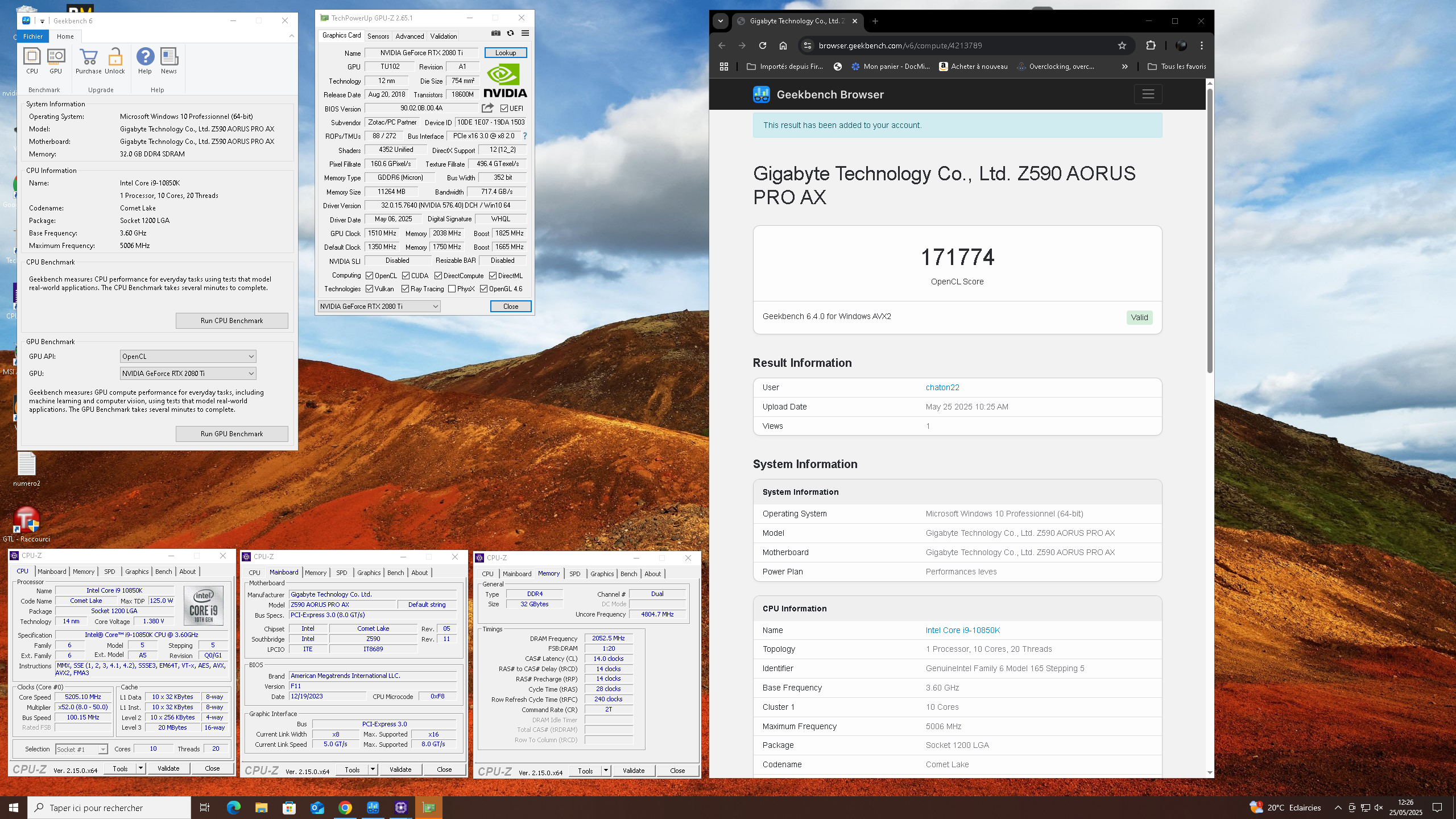Open the Socket #1 Selection dropdown in CPU-Z

coord(81,750)
